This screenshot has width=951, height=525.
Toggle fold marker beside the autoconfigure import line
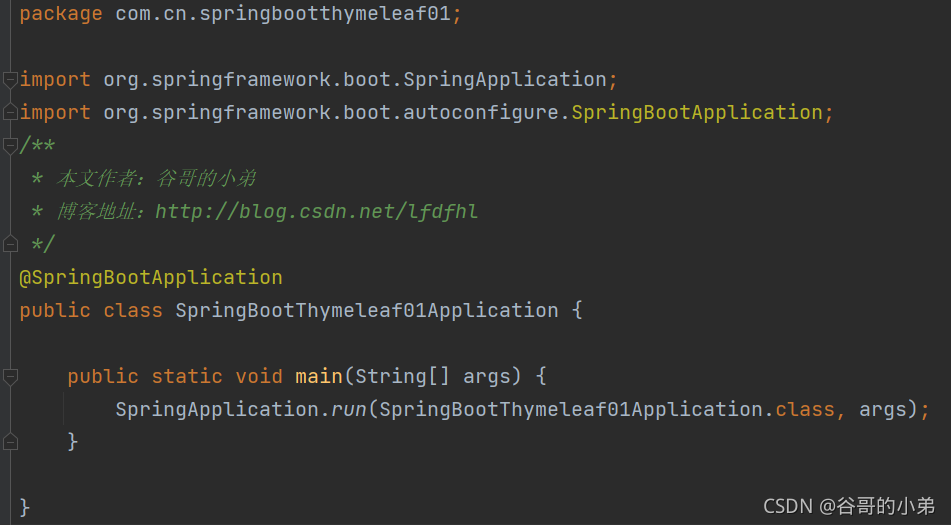(x=10, y=112)
